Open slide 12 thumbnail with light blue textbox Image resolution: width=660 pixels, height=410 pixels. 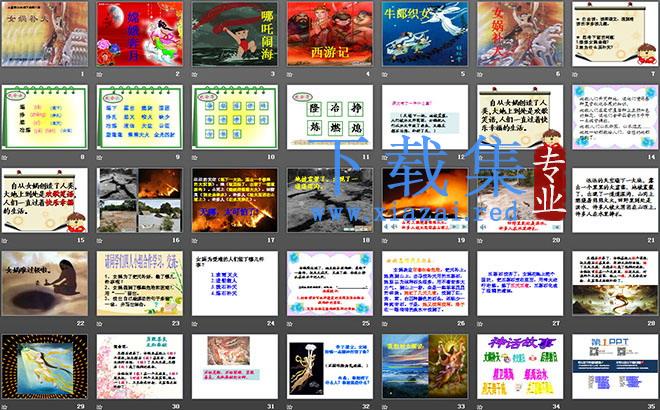pos(425,117)
